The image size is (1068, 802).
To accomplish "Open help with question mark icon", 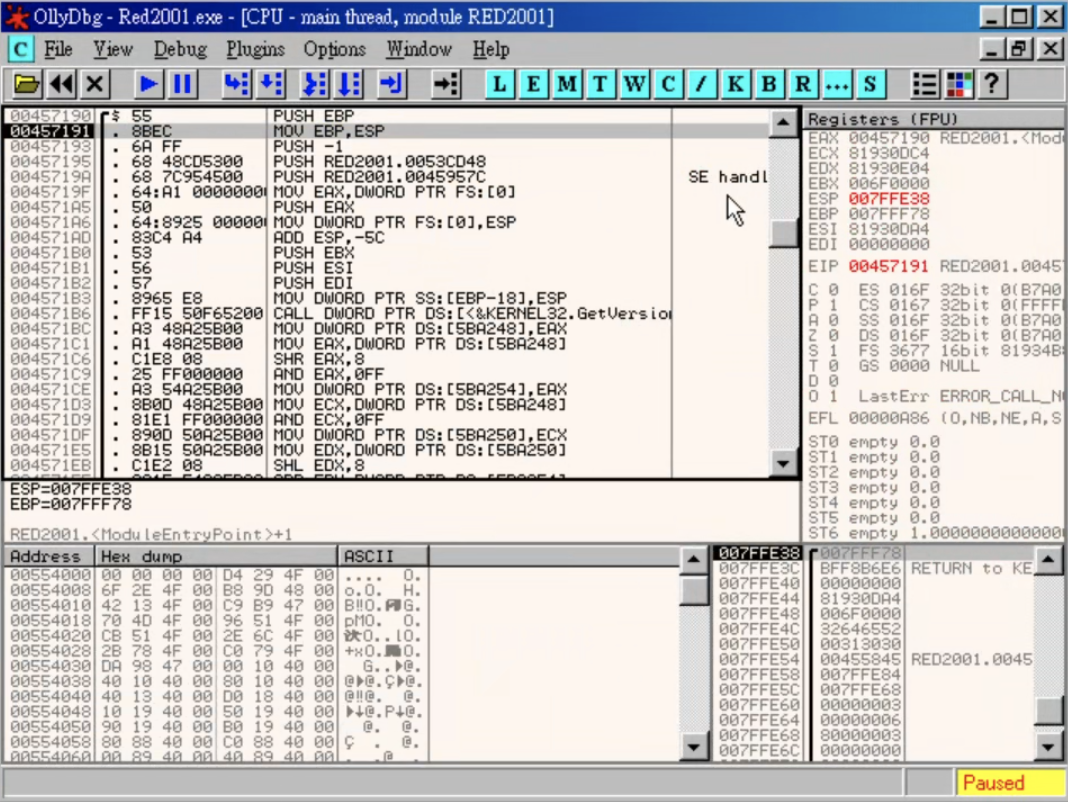I will 992,84.
